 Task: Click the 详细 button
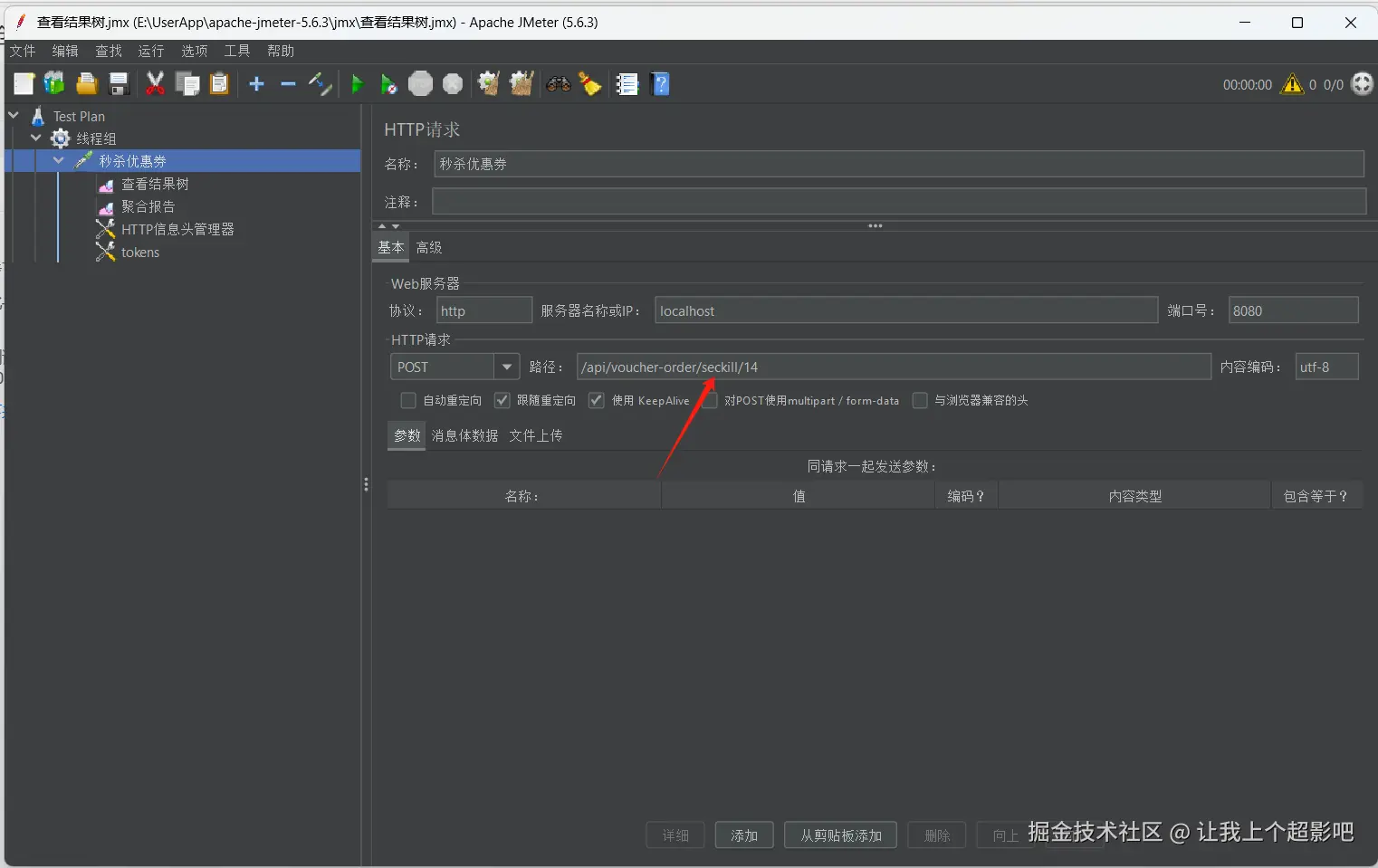point(675,835)
